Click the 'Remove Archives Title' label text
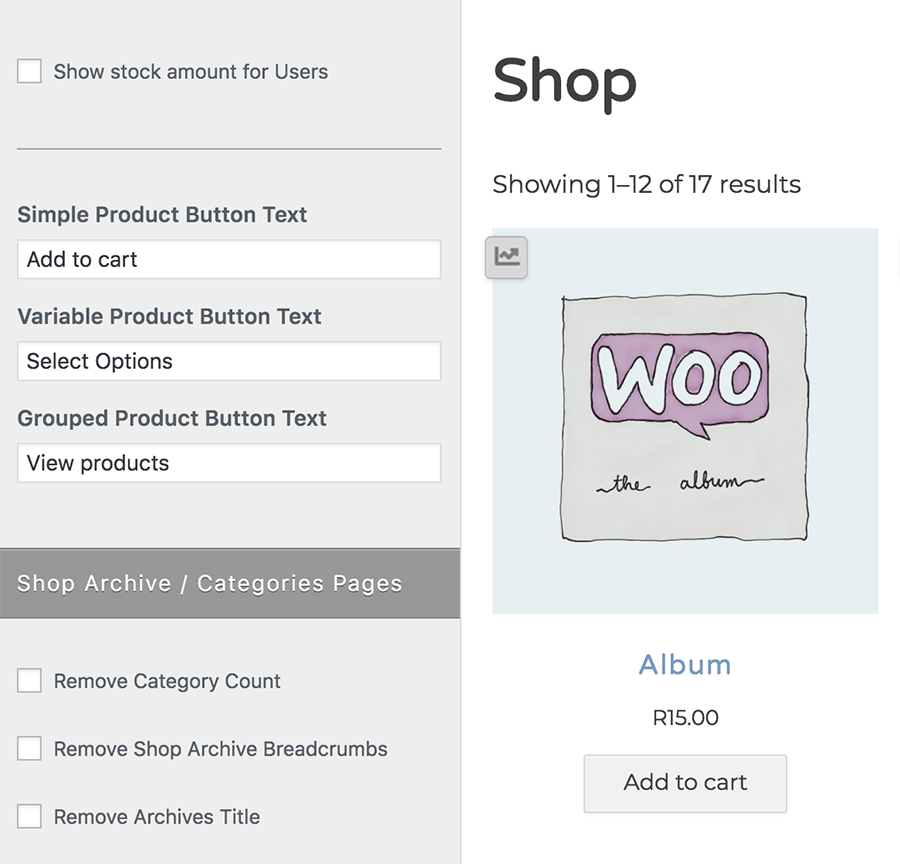The image size is (900, 864). click(157, 817)
